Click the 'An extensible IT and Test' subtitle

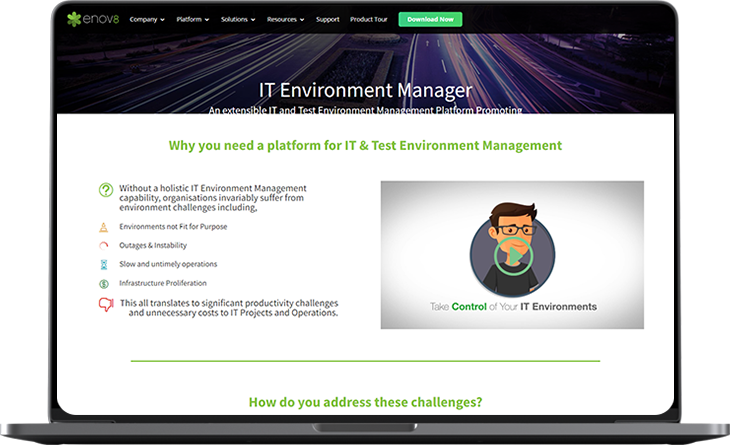[365, 110]
